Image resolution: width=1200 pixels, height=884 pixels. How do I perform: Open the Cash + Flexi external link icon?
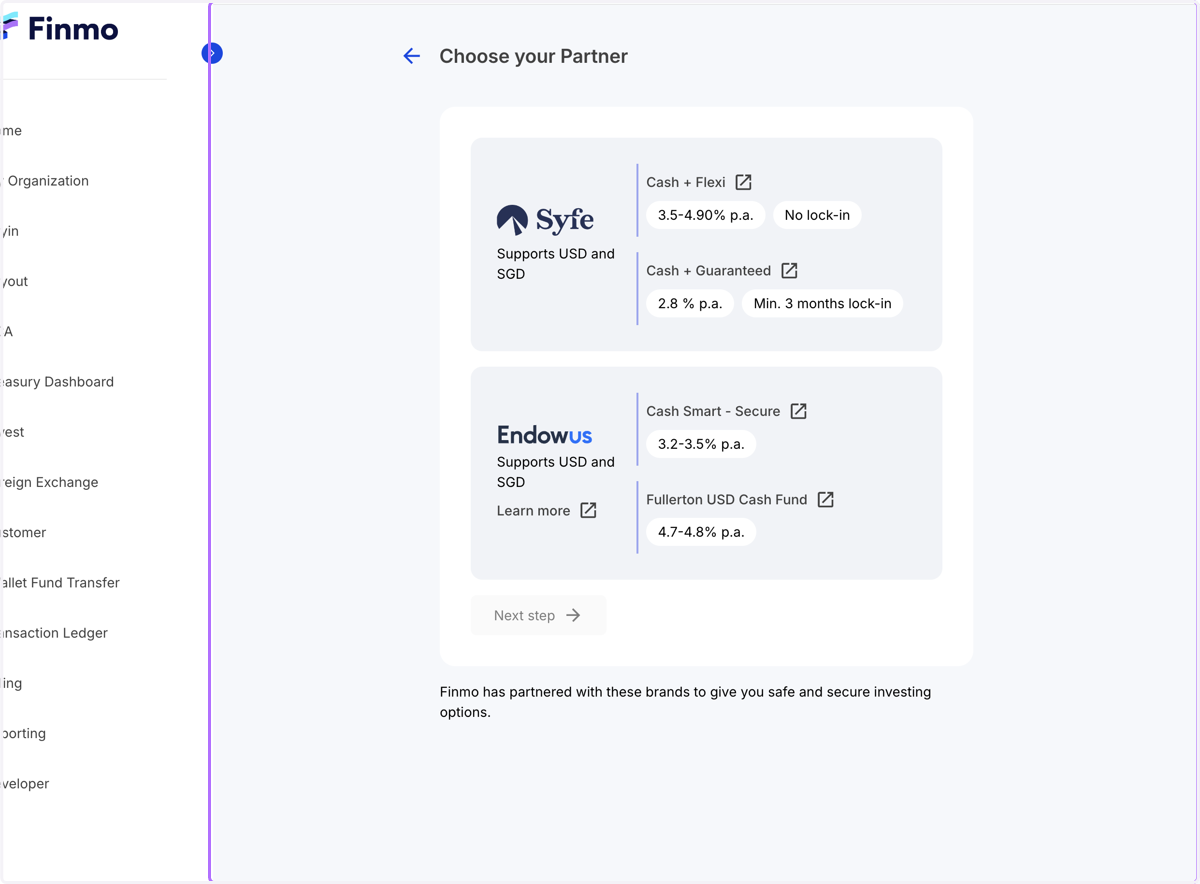743,182
